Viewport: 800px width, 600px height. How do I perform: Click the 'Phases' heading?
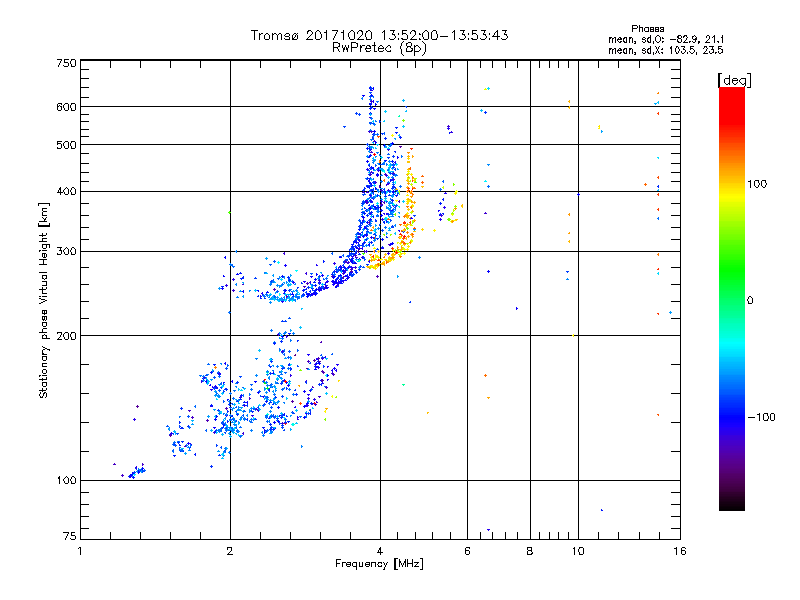tap(647, 29)
